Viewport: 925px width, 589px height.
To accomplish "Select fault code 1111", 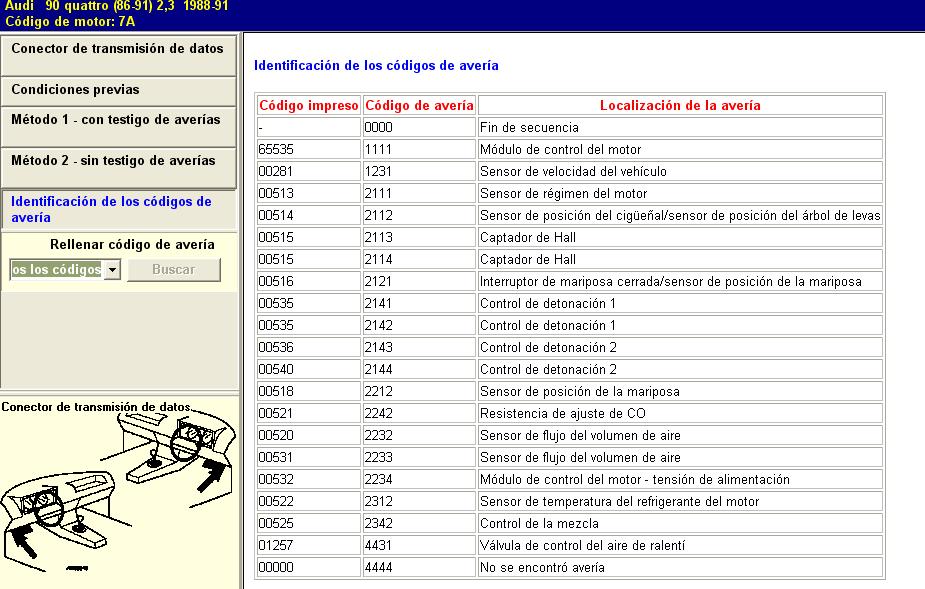I will pyautogui.click(x=419, y=149).
